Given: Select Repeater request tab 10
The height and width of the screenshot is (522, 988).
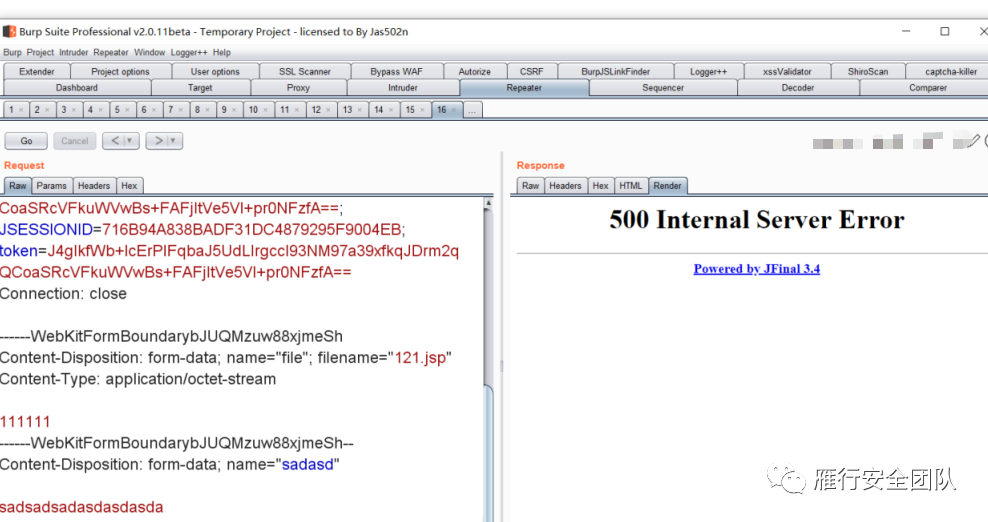Looking at the screenshot, I should click(x=253, y=110).
